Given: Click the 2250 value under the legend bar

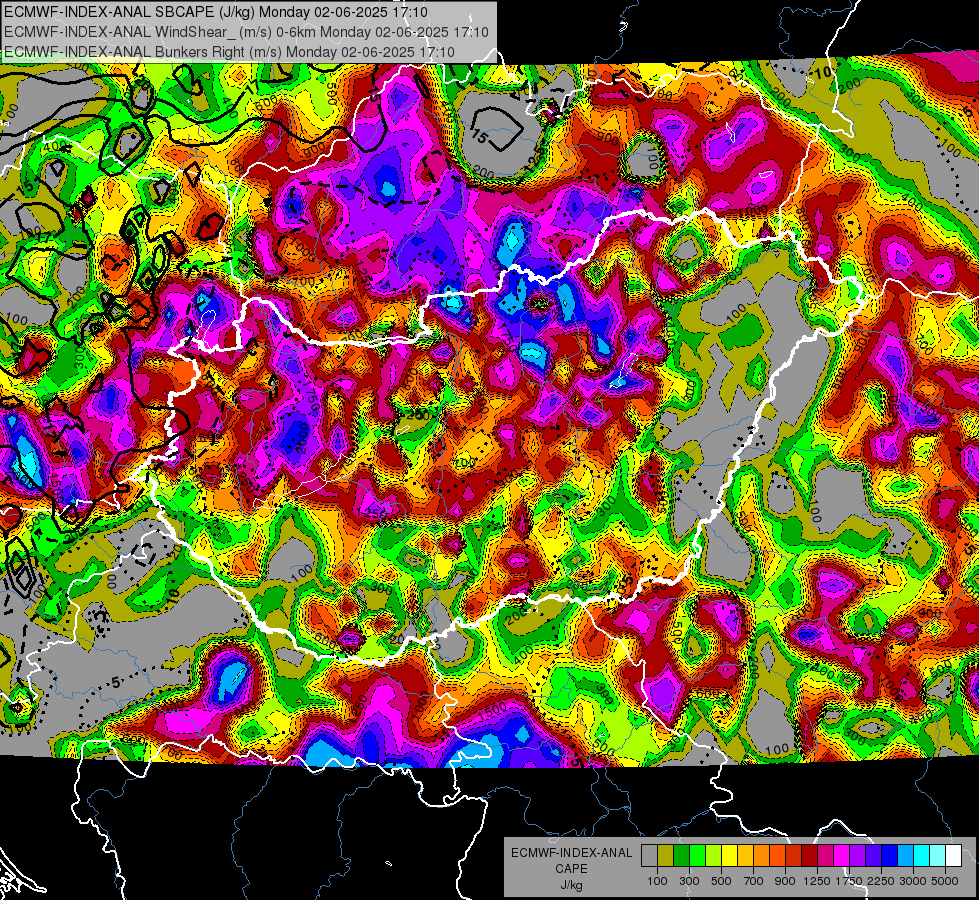Looking at the screenshot, I should click(881, 881).
